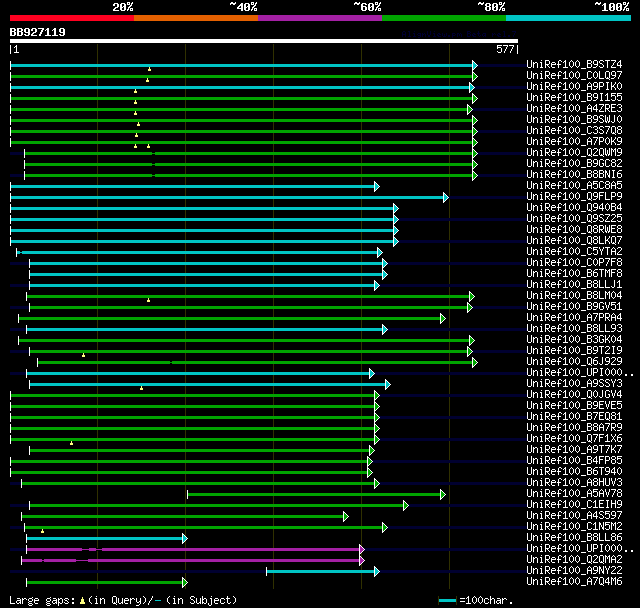Click the UniRef100_A5AV78 label
This screenshot has width=640, height=608.
click(x=574, y=494)
